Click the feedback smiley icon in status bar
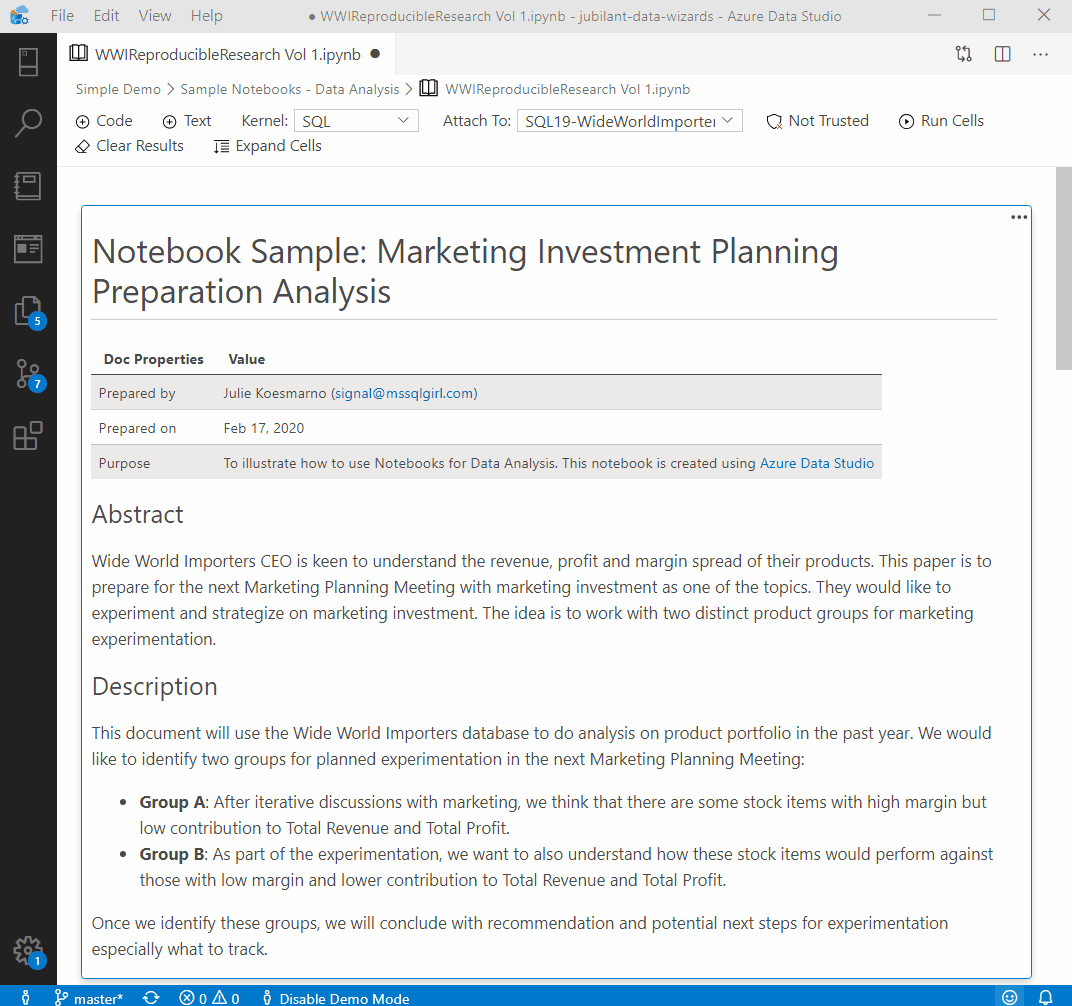Image resolution: width=1072 pixels, height=1006 pixels. (1010, 998)
